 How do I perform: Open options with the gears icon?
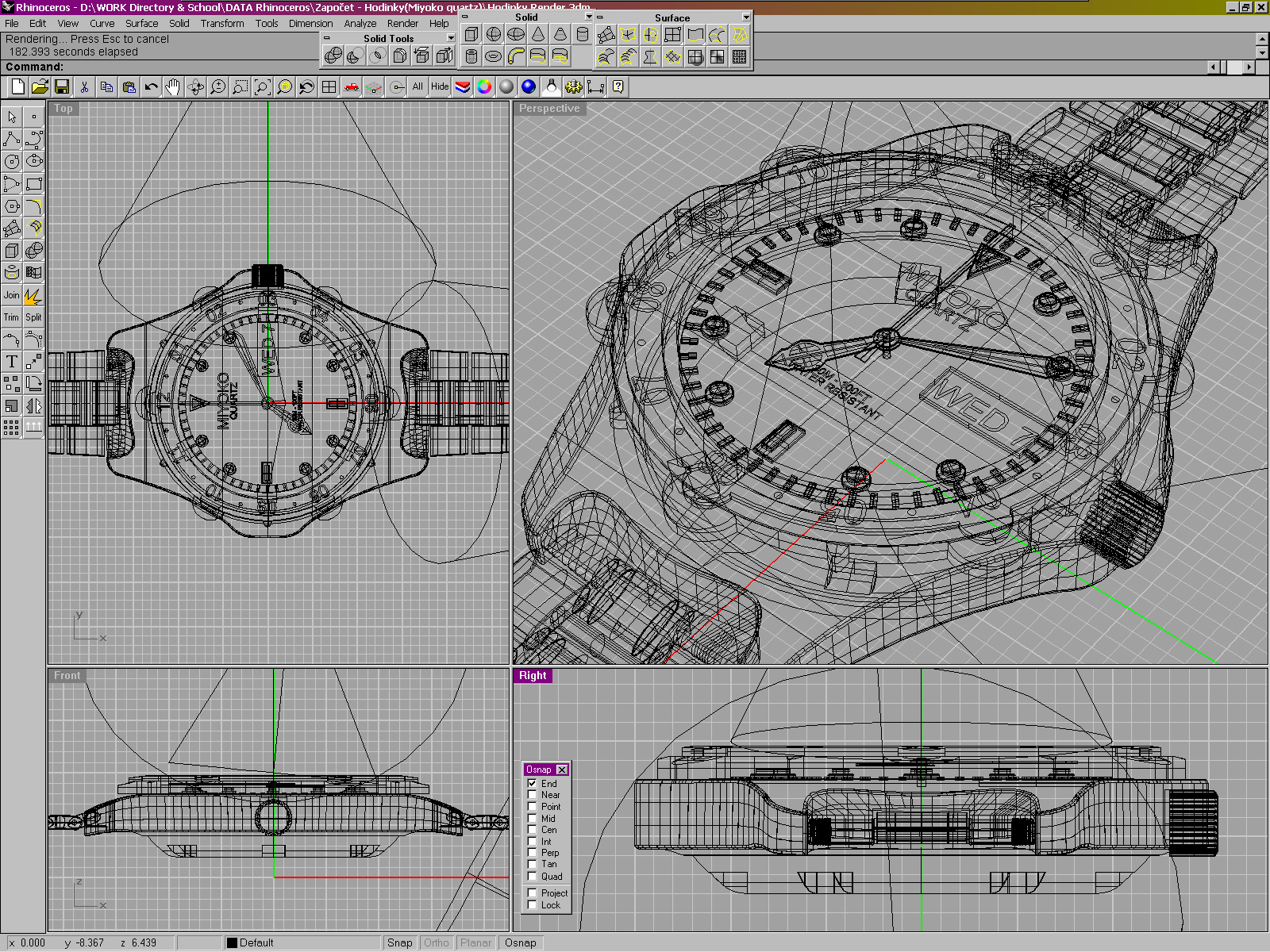click(x=573, y=86)
